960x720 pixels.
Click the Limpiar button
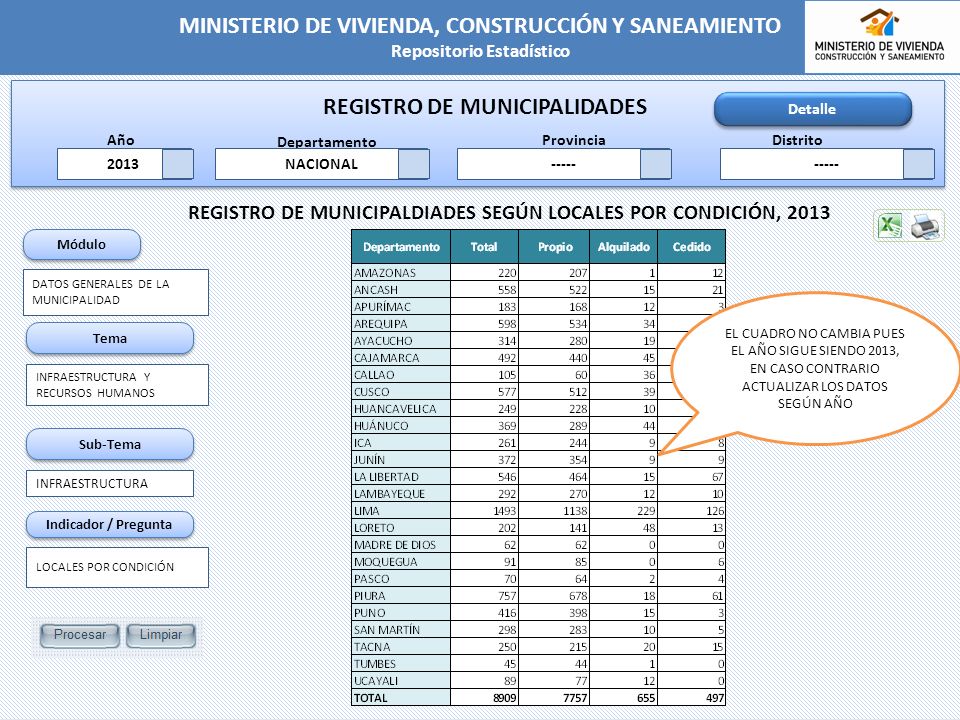coord(161,635)
